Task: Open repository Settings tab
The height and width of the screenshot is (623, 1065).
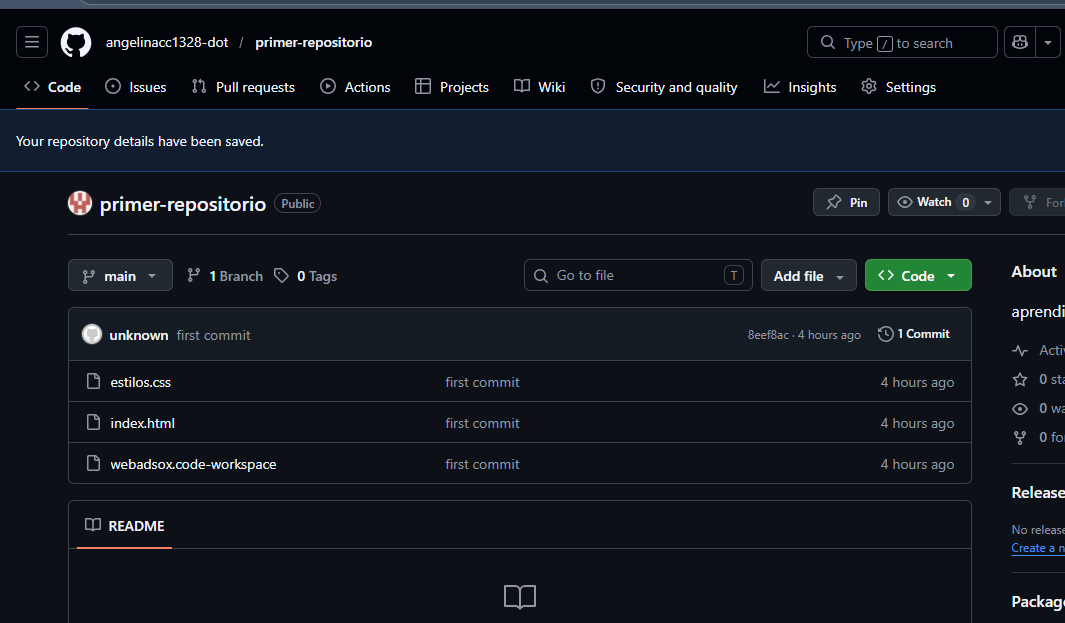Action: click(x=899, y=87)
